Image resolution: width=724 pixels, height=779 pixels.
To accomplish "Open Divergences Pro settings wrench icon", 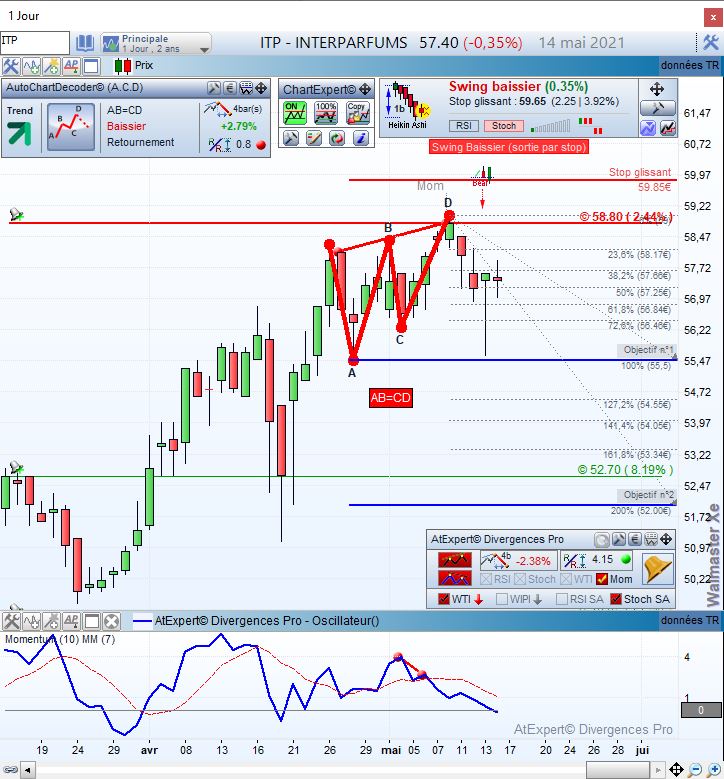I will (619, 540).
